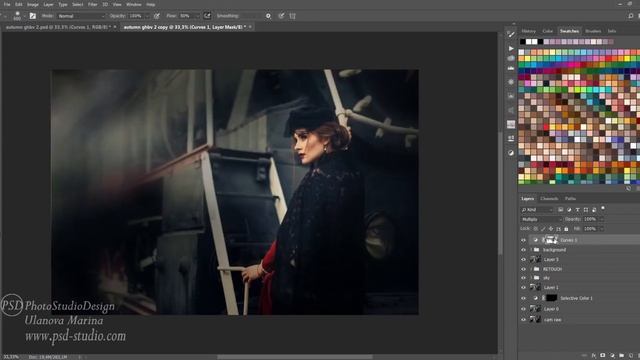
Task: Open layer filter Kind dropdown
Action: (537, 209)
